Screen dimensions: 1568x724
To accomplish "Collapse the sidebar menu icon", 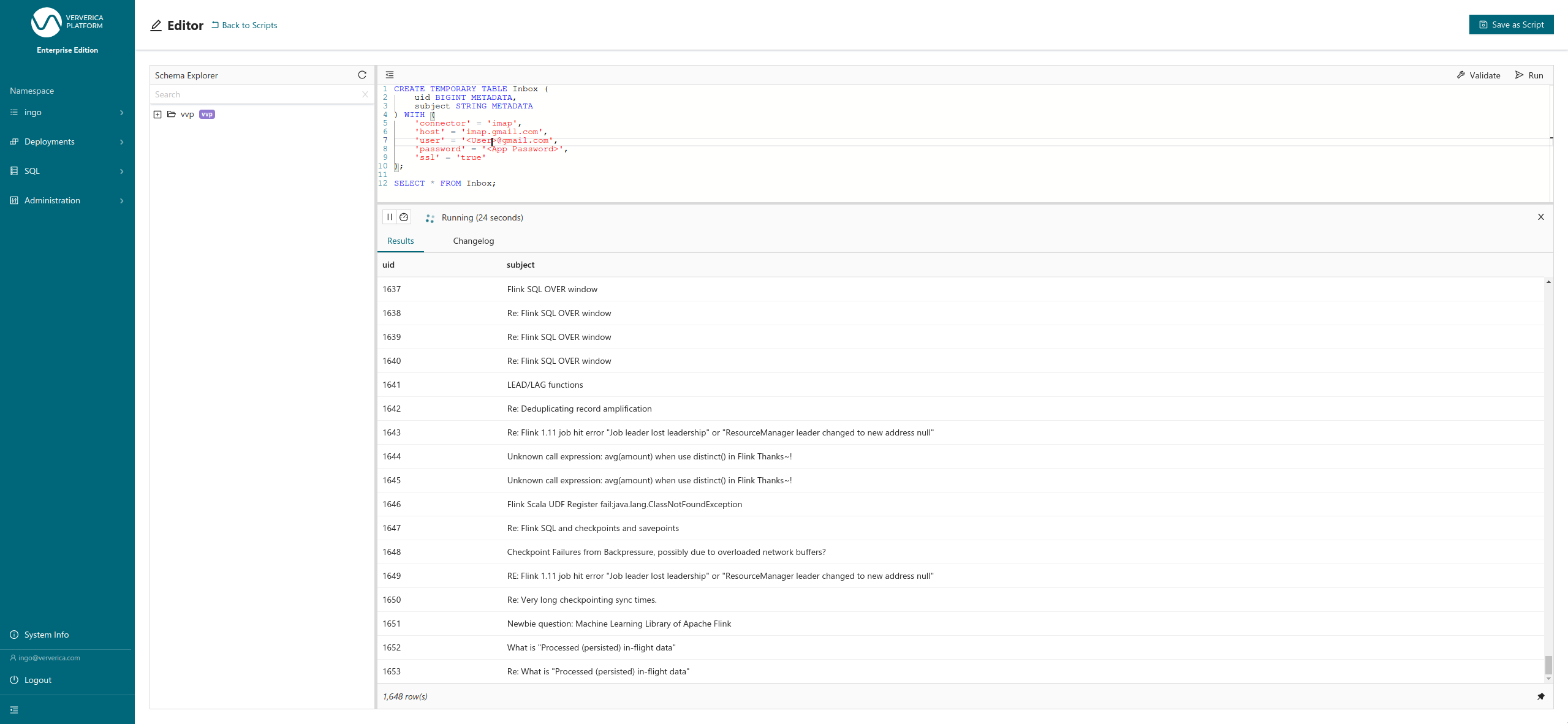I will pyautogui.click(x=14, y=710).
